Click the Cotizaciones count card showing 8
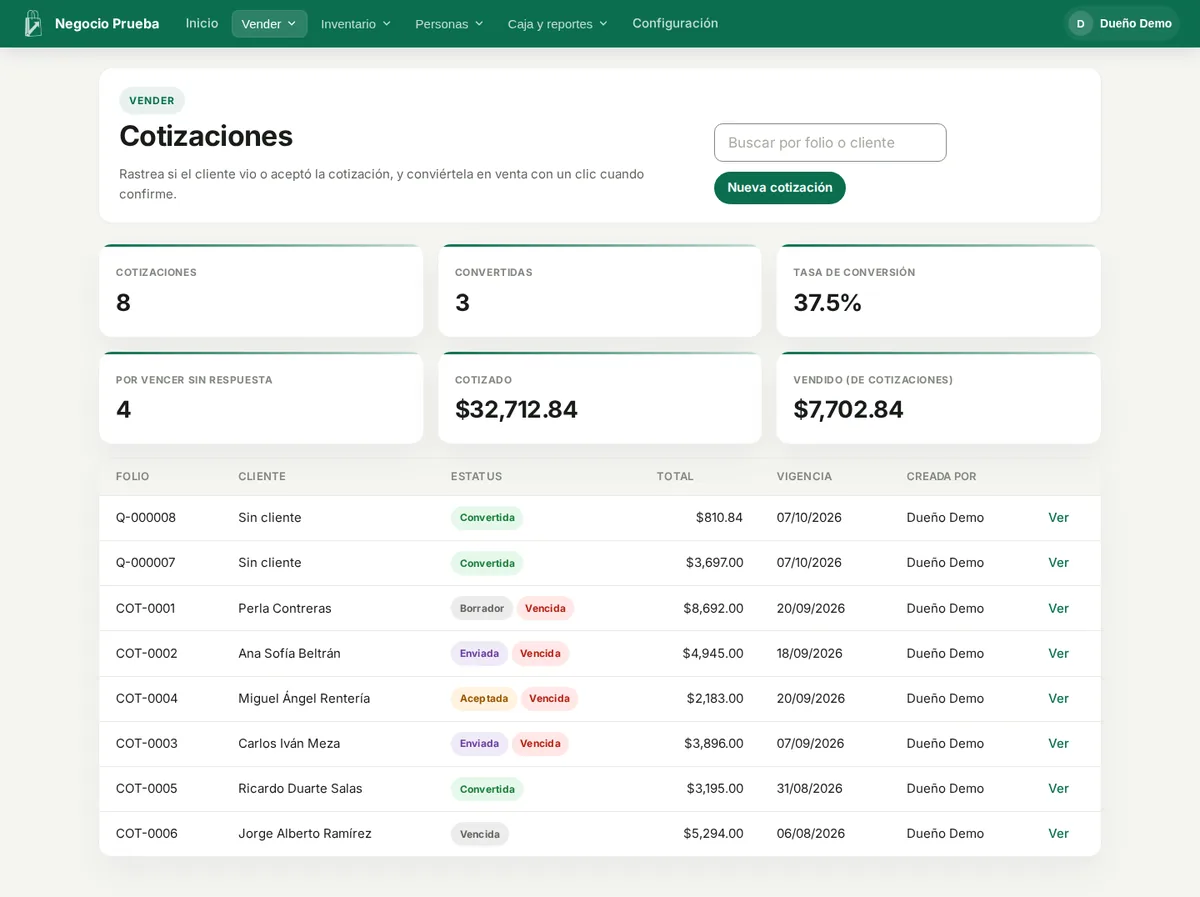The image size is (1200, 897). point(261,291)
